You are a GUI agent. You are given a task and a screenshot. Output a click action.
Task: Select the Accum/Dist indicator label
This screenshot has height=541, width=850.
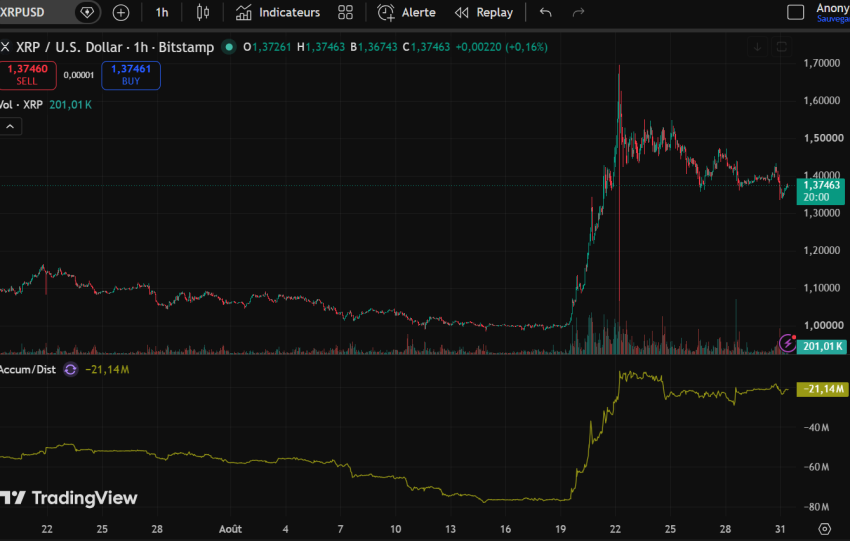point(28,370)
